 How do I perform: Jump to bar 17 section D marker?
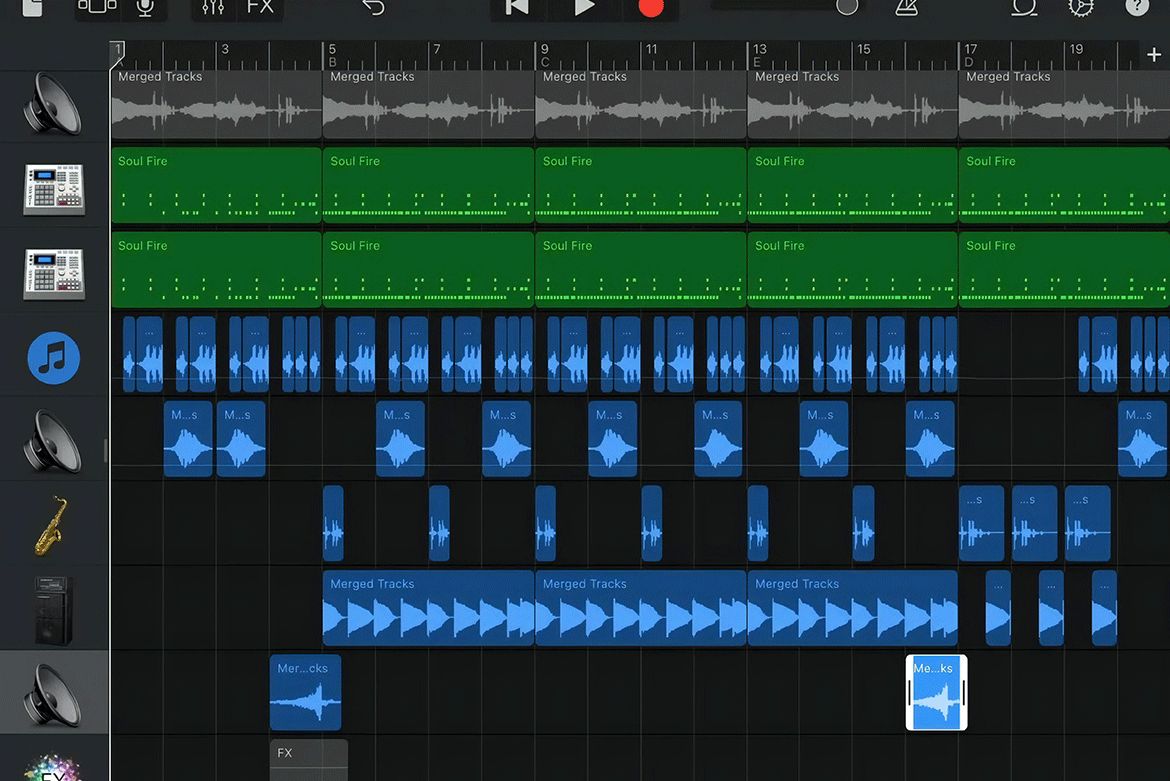pyautogui.click(x=970, y=55)
